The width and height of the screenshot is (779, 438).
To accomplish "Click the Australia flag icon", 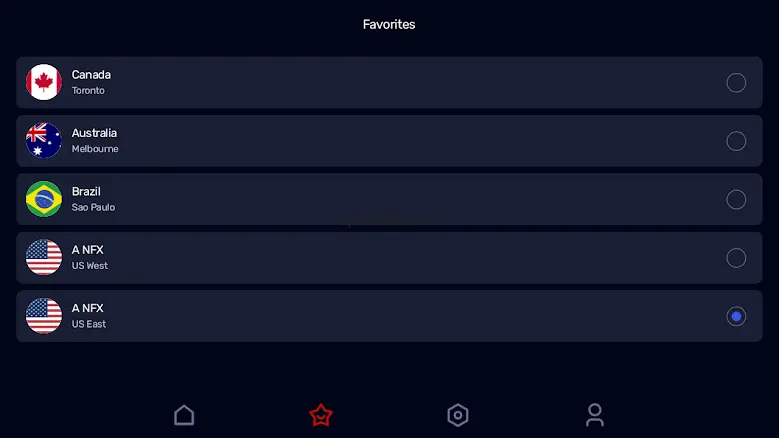I will (x=44, y=141).
